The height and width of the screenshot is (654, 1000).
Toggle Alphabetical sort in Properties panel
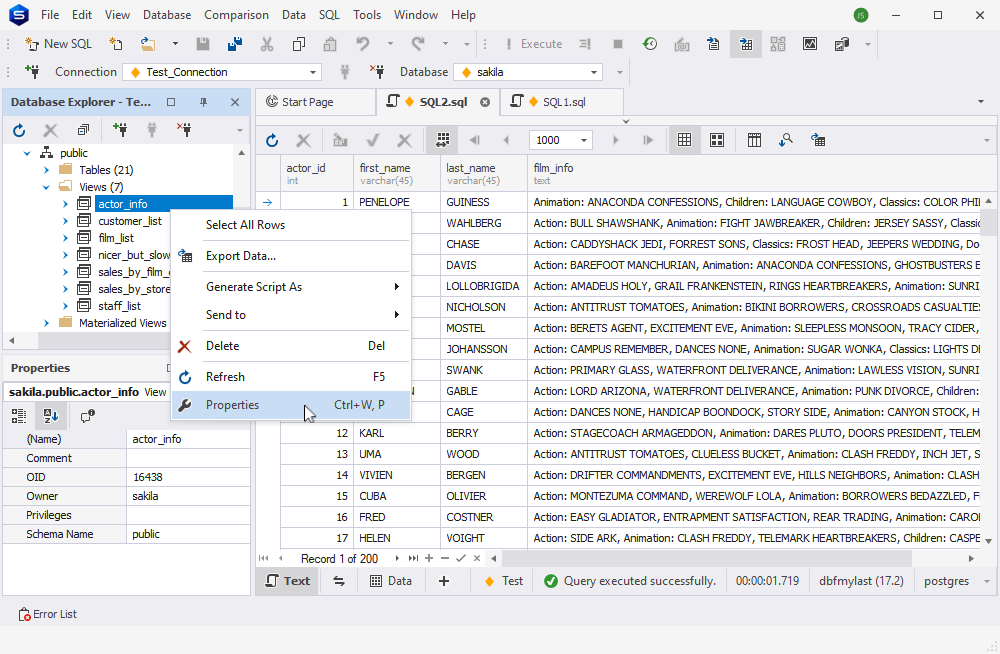(x=51, y=417)
